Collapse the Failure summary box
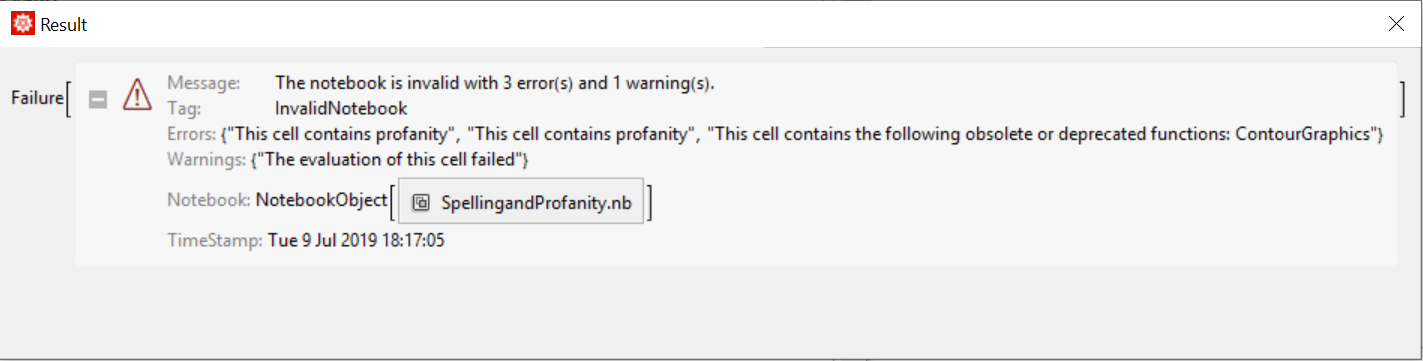 (98, 98)
